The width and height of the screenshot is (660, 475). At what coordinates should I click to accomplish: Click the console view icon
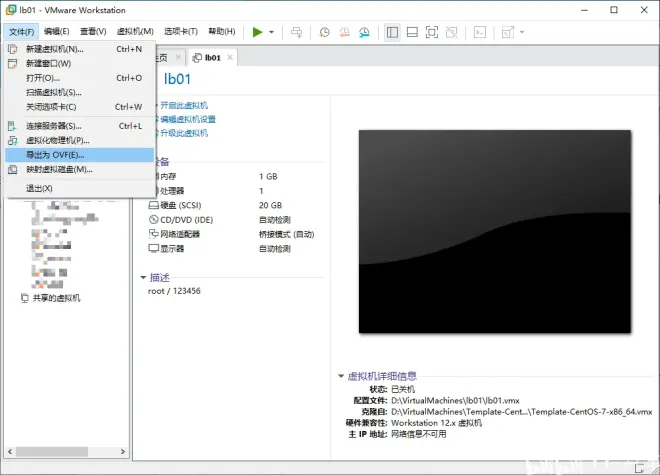480,32
